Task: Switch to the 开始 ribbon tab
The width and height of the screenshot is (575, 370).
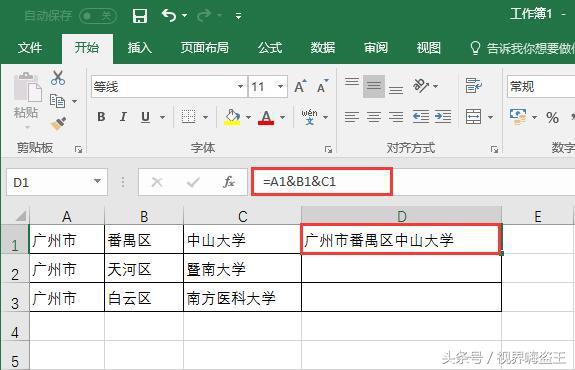Action: click(x=87, y=48)
